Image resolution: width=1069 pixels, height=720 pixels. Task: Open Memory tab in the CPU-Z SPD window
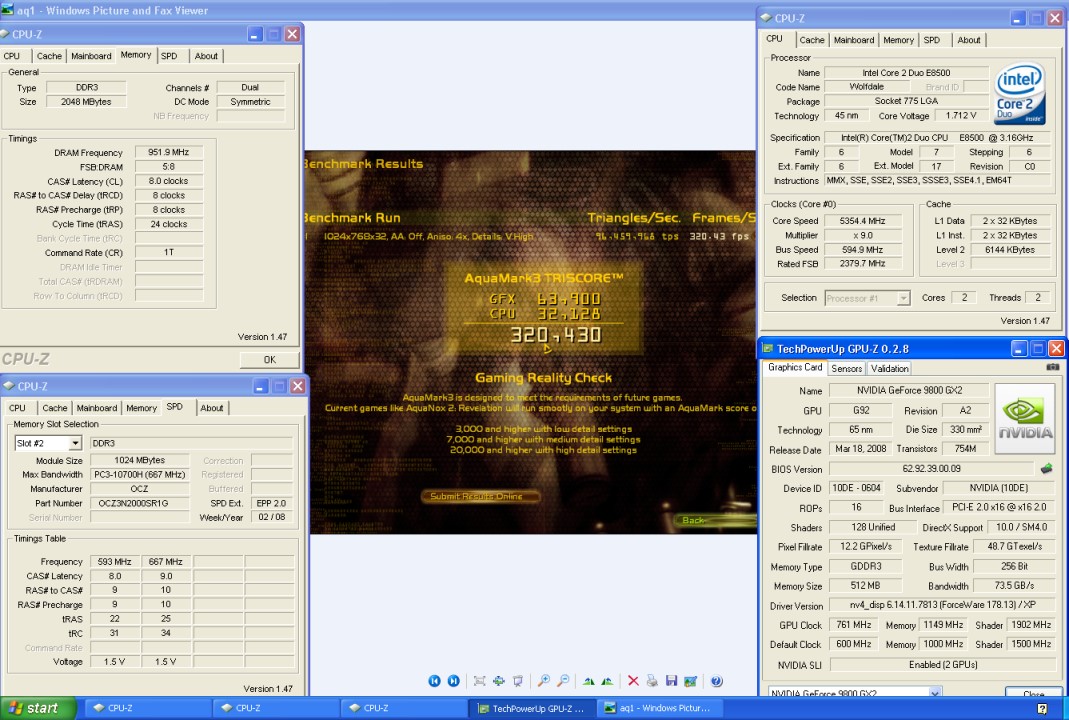(x=141, y=408)
